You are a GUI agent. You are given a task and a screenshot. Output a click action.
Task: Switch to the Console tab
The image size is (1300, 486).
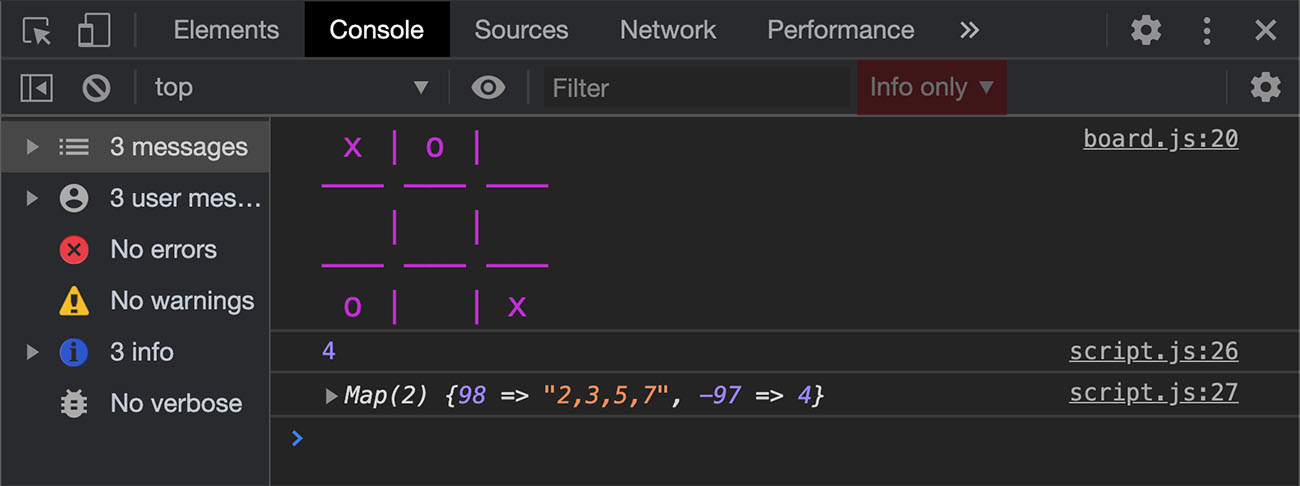[376, 30]
